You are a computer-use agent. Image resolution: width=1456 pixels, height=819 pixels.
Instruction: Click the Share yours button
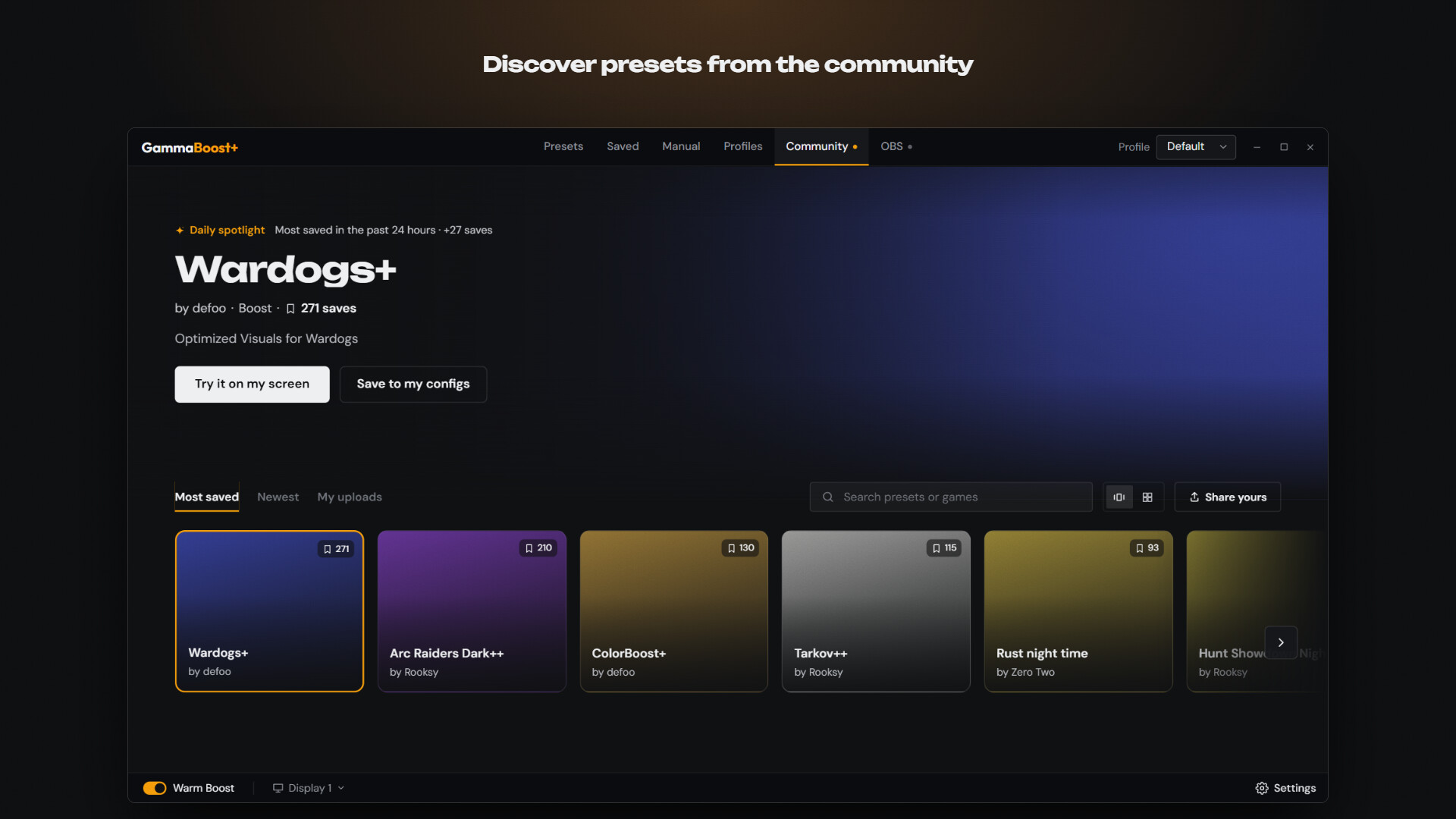coord(1228,497)
